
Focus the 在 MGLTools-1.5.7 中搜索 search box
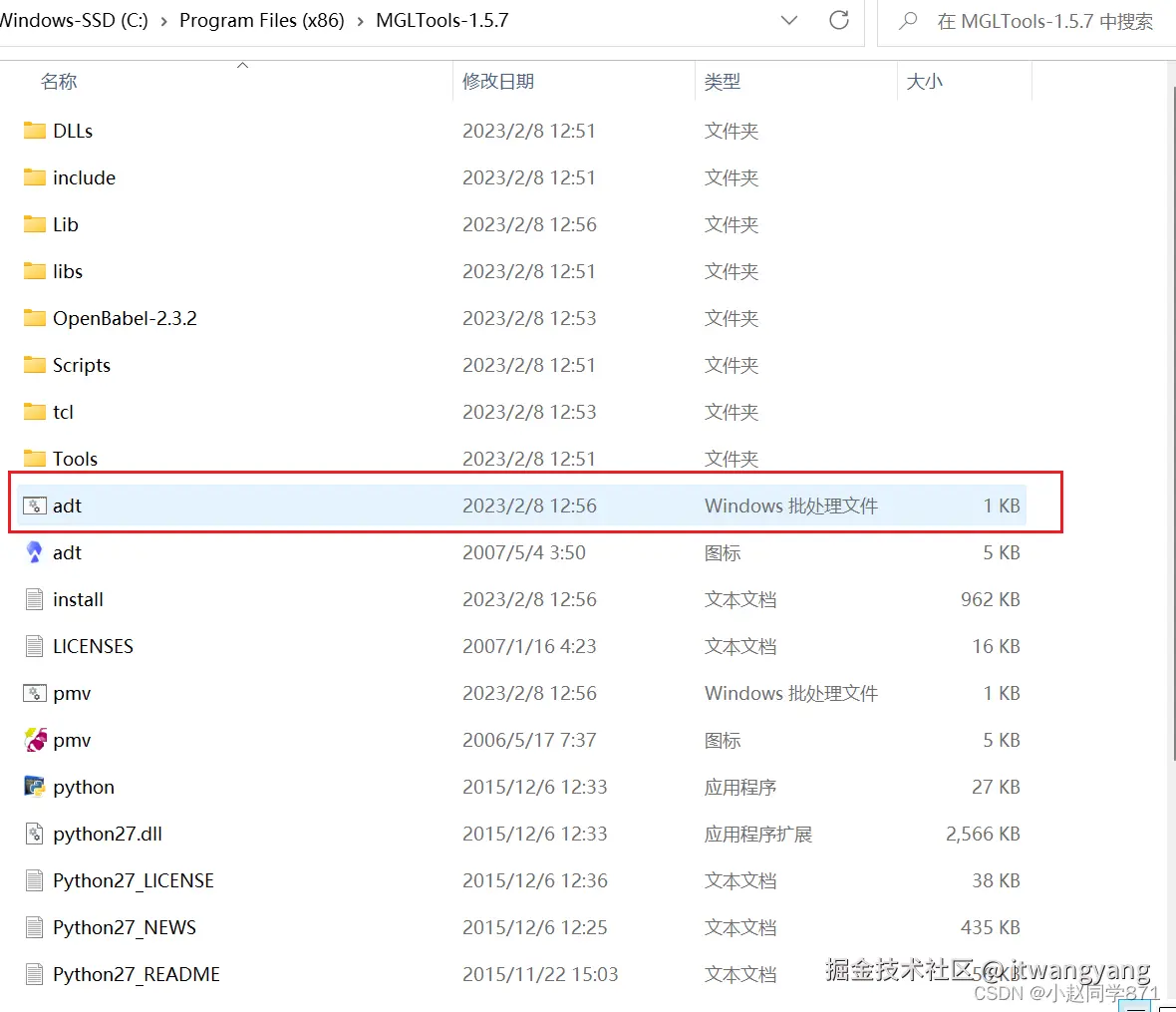(x=1044, y=21)
